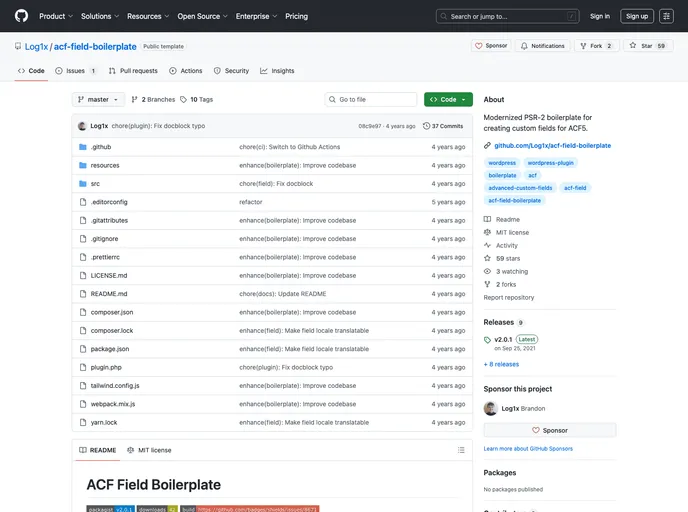
Task: Open the green Code dropdown
Action: click(448, 100)
